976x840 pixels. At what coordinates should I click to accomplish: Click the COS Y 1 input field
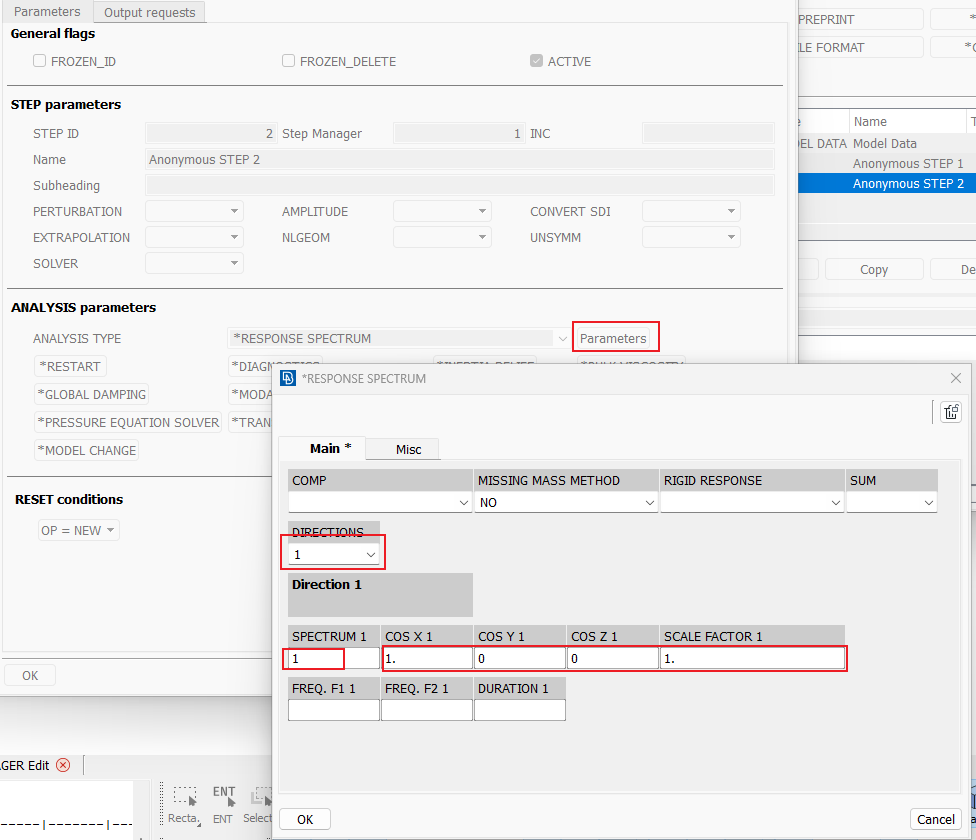coord(520,658)
